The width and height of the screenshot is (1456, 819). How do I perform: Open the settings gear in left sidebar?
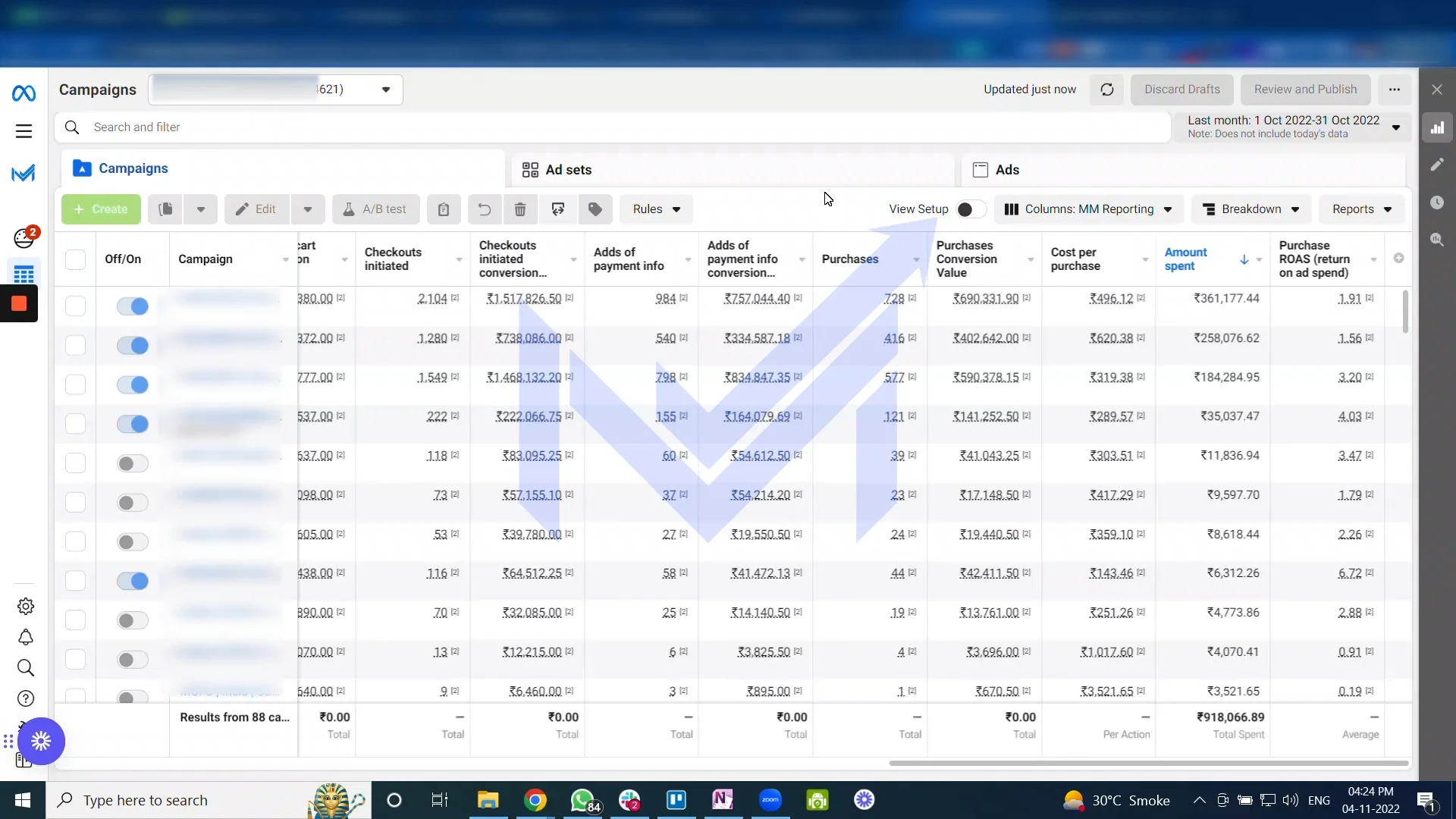(x=25, y=607)
